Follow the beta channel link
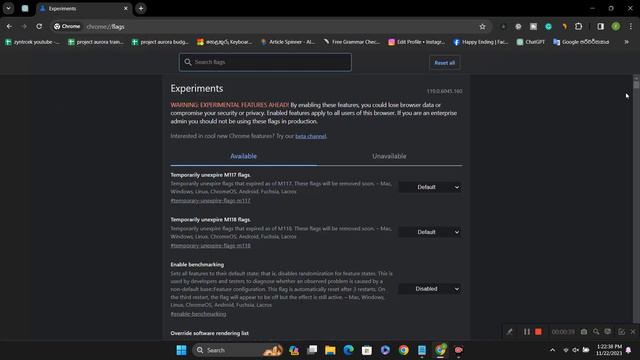 coord(311,136)
